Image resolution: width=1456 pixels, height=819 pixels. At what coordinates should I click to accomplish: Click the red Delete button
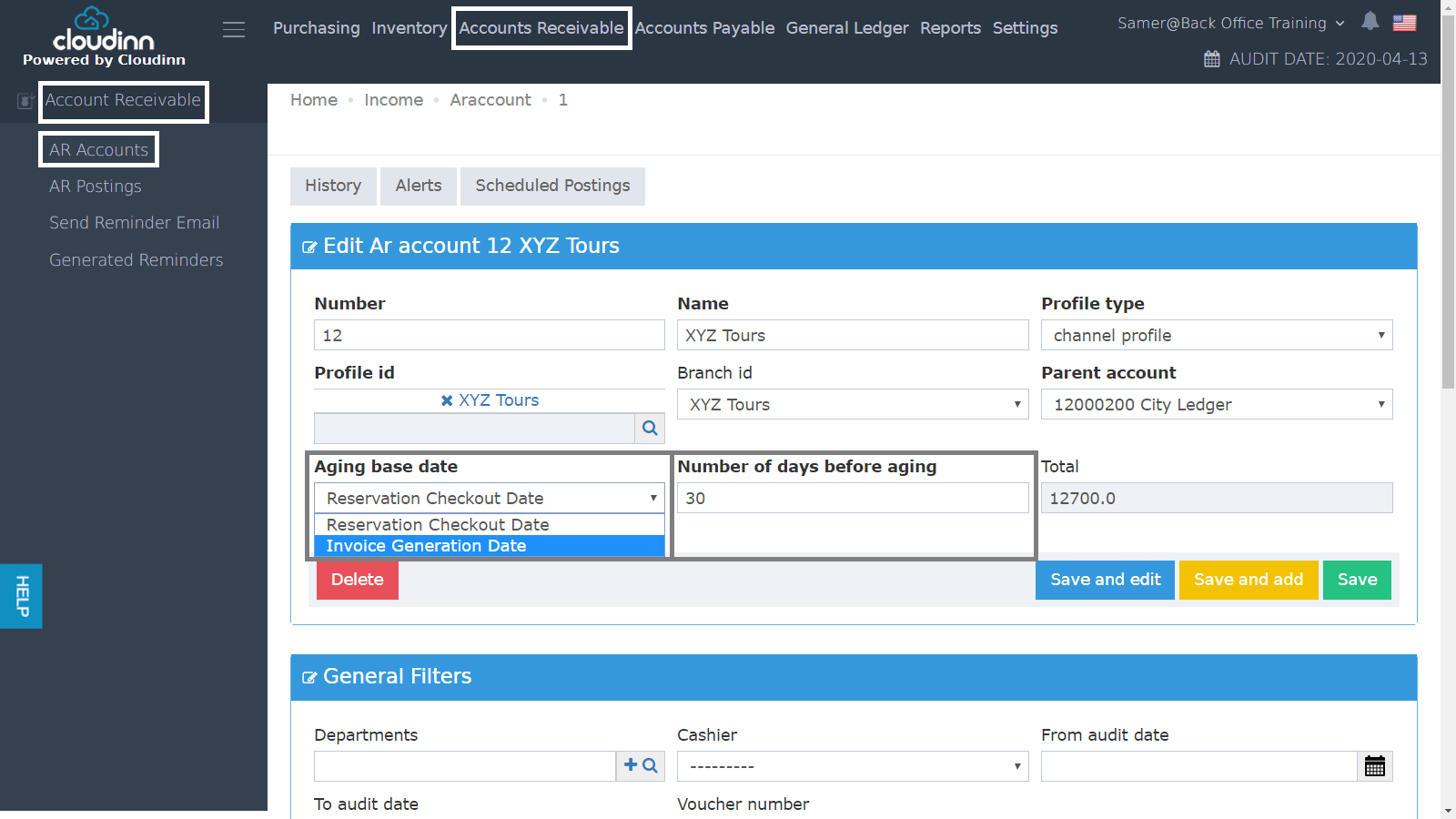click(358, 580)
